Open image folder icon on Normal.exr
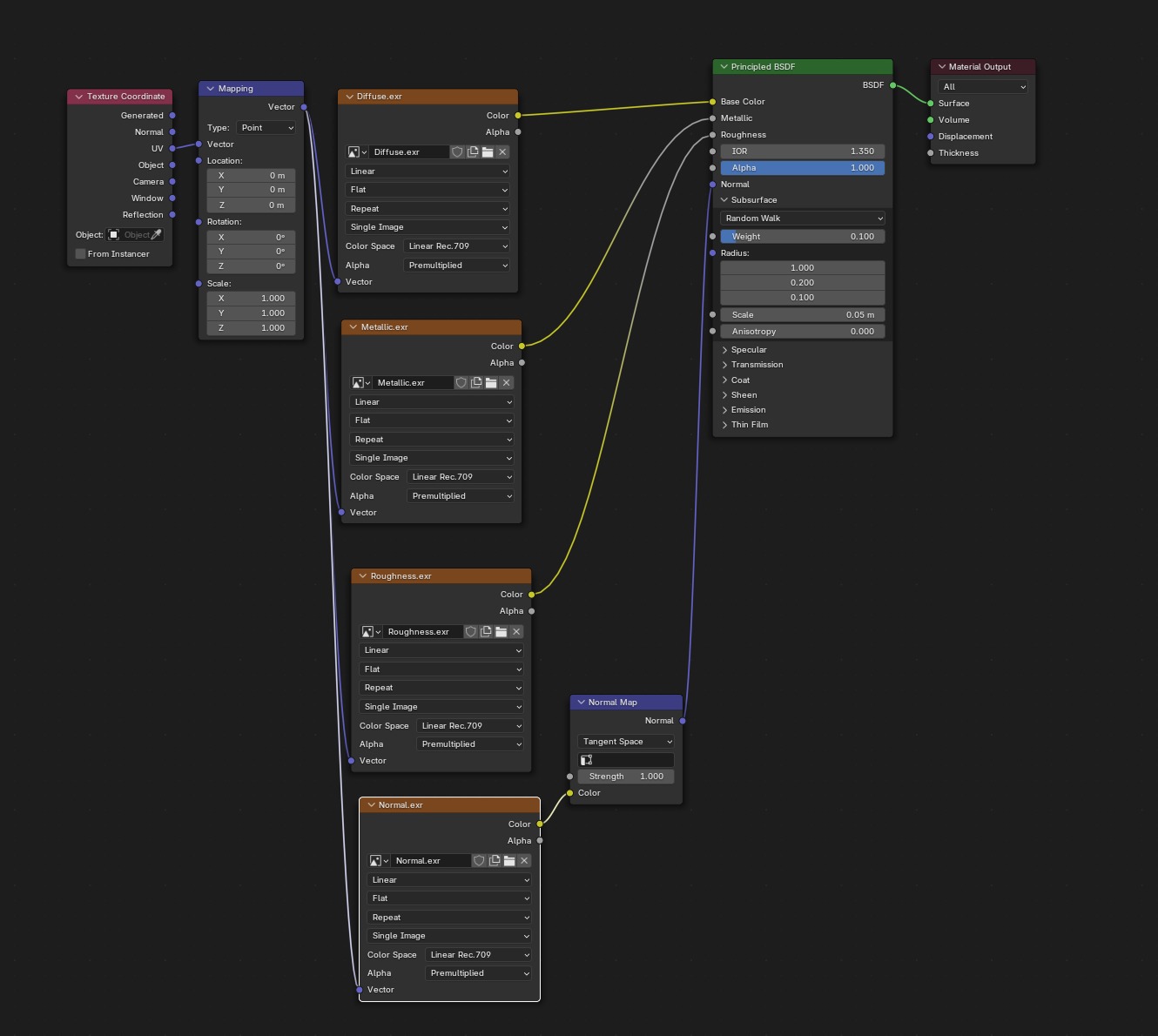Screen dimensions: 1158x1036 pyautogui.click(x=509, y=861)
